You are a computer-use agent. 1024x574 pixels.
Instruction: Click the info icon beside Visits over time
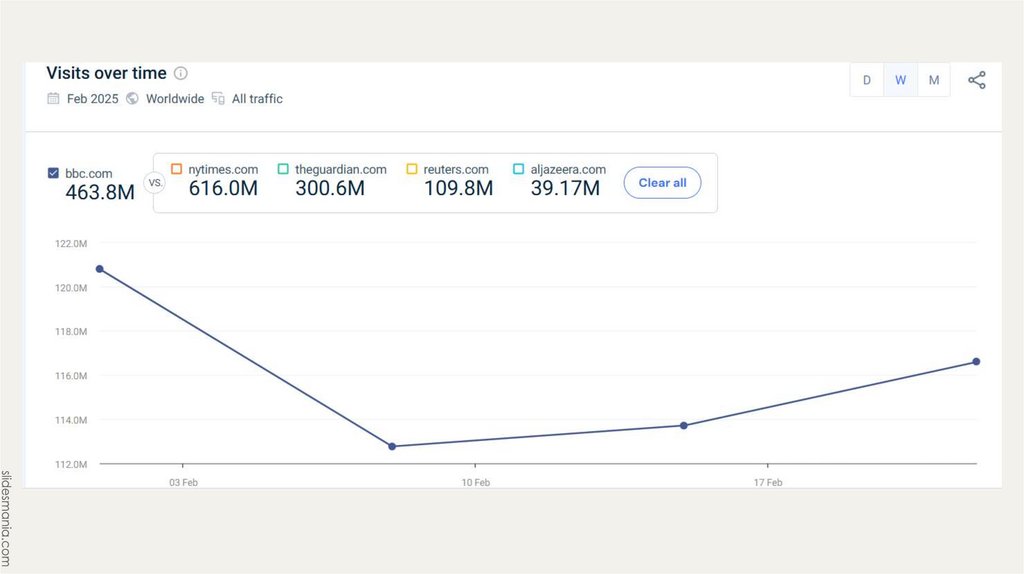click(181, 73)
